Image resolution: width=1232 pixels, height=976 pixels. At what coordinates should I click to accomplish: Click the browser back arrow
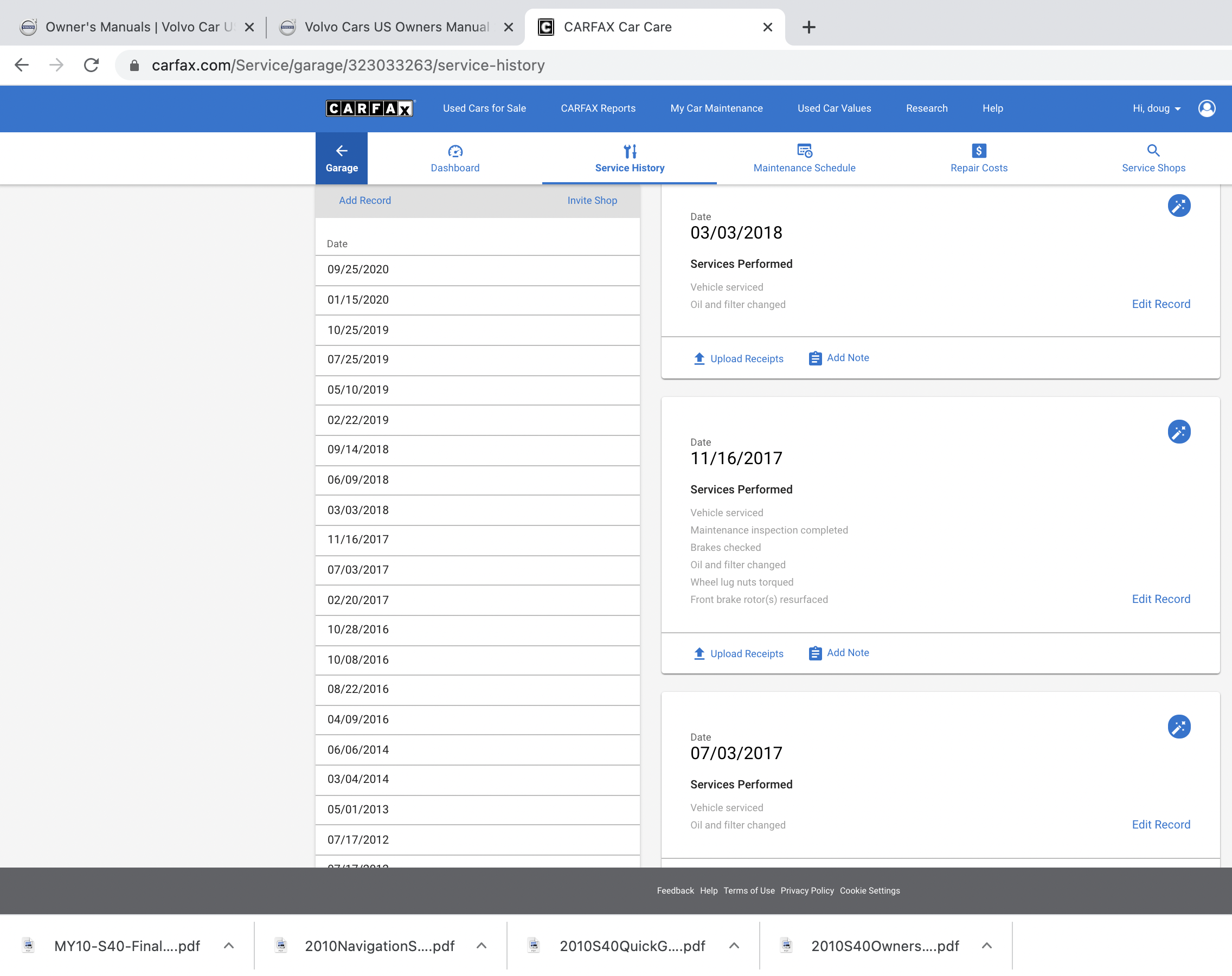22,65
